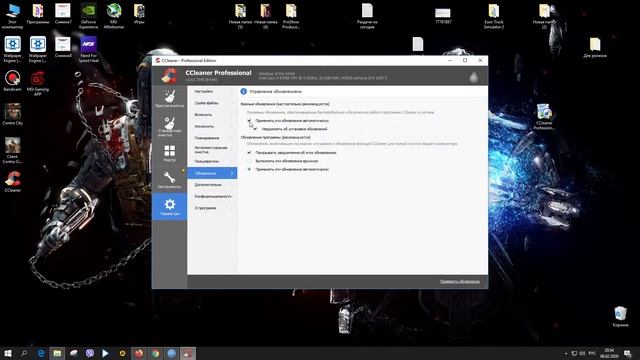Open the taskbar clock and date
Image resolution: width=640 pixels, height=360 pixels.
coord(609,353)
